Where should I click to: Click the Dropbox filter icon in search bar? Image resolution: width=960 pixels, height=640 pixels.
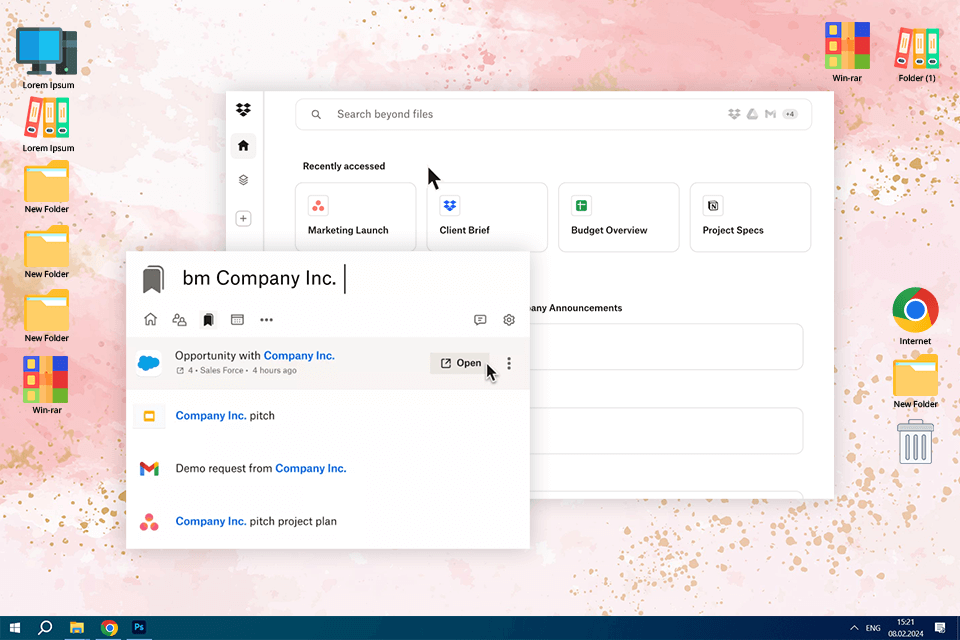tap(734, 114)
